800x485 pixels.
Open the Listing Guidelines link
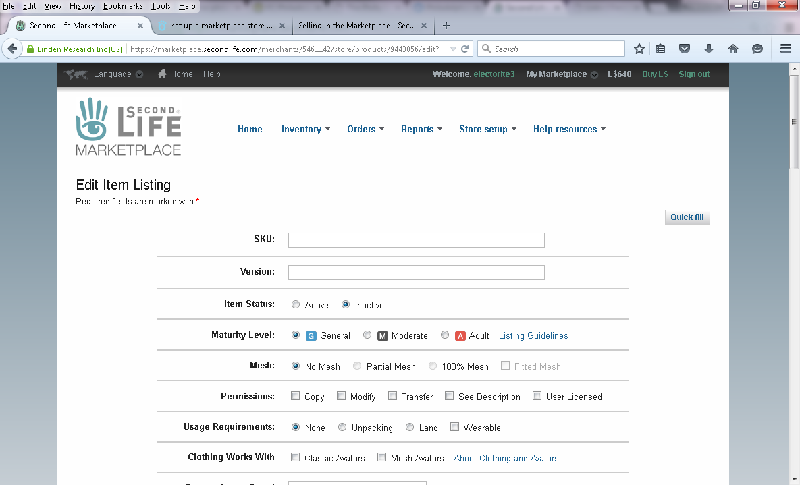pos(534,336)
